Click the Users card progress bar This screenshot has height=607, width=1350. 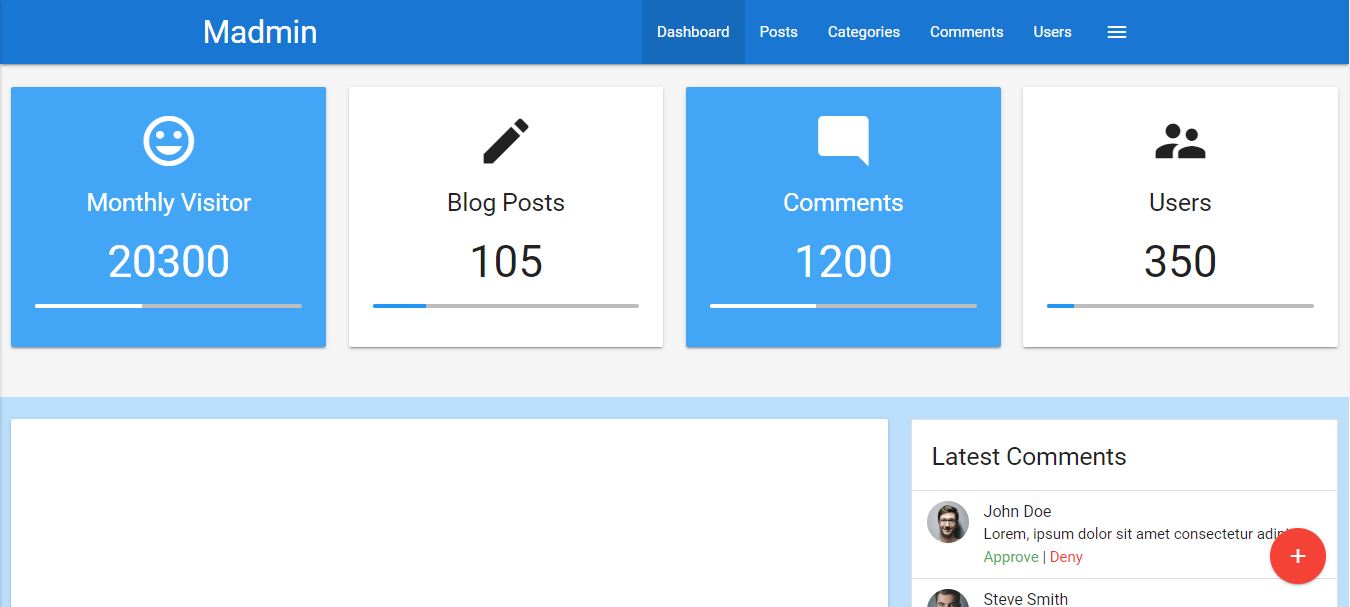pos(1180,306)
